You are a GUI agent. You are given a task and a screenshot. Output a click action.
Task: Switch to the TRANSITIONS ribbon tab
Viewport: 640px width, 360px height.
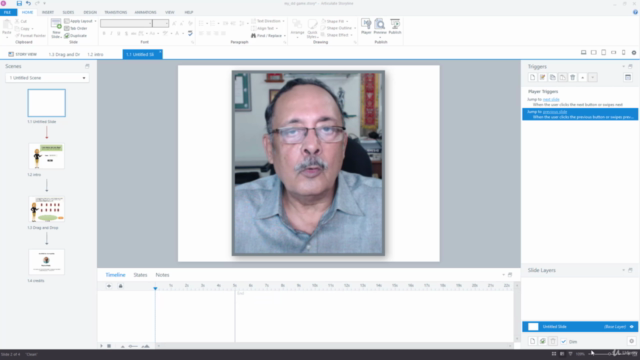[116, 12]
